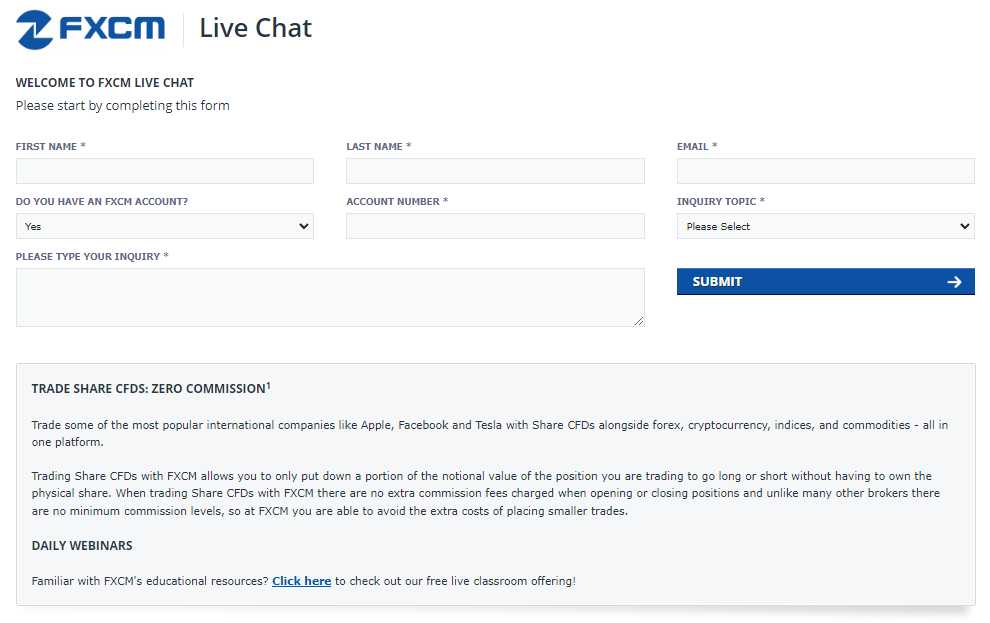Focus the Last Name field

tap(495, 171)
